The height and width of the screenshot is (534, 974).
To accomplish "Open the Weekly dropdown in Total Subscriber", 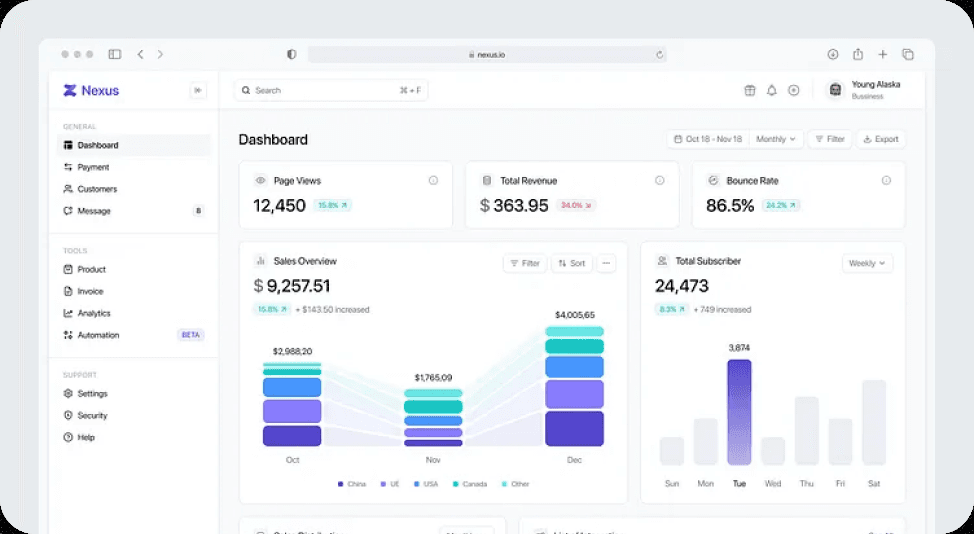I will point(868,263).
